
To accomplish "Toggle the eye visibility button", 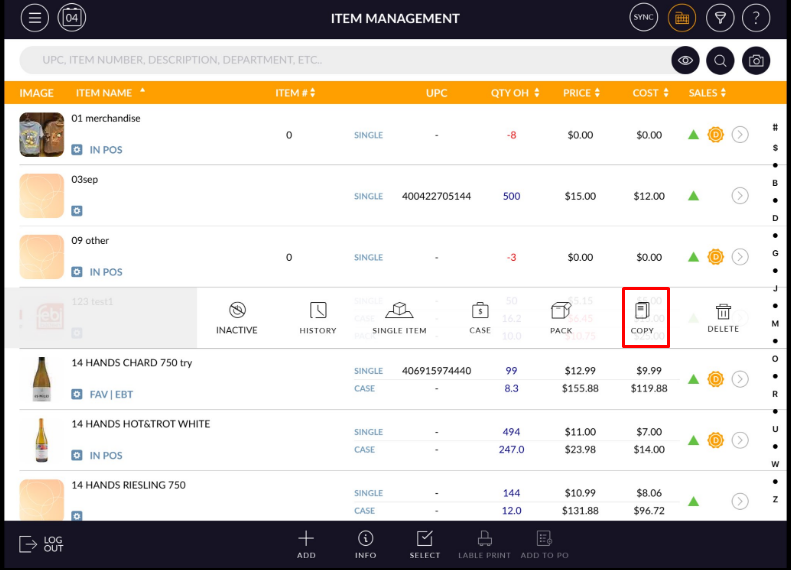I will pos(685,61).
